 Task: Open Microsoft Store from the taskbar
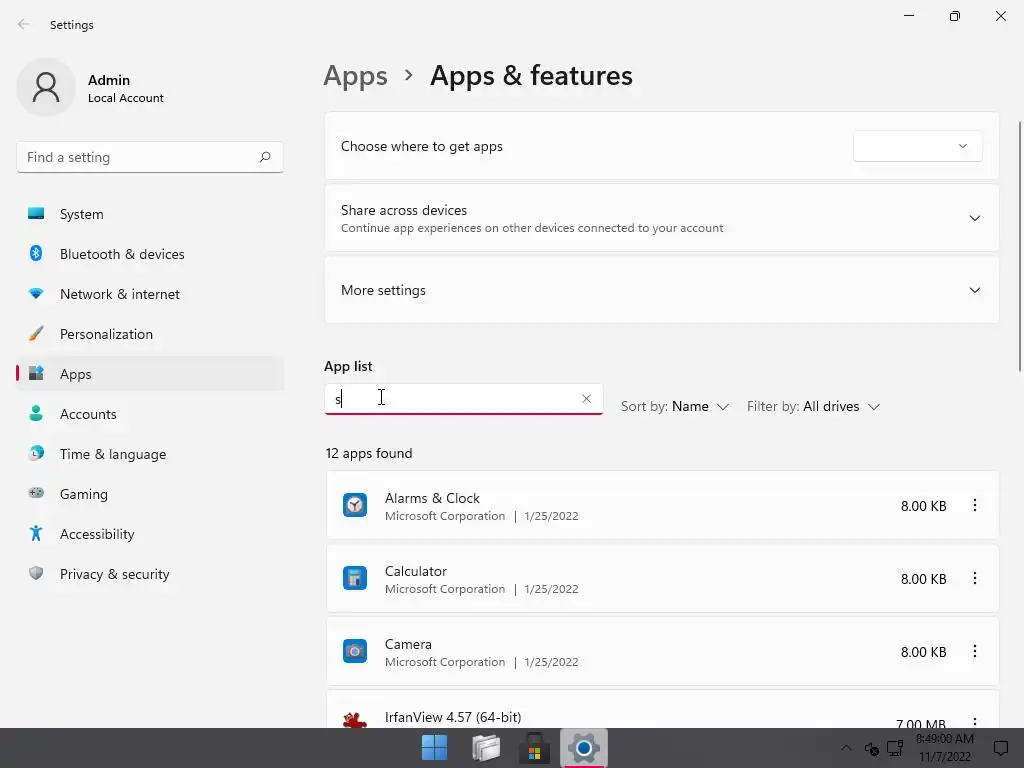(x=534, y=747)
